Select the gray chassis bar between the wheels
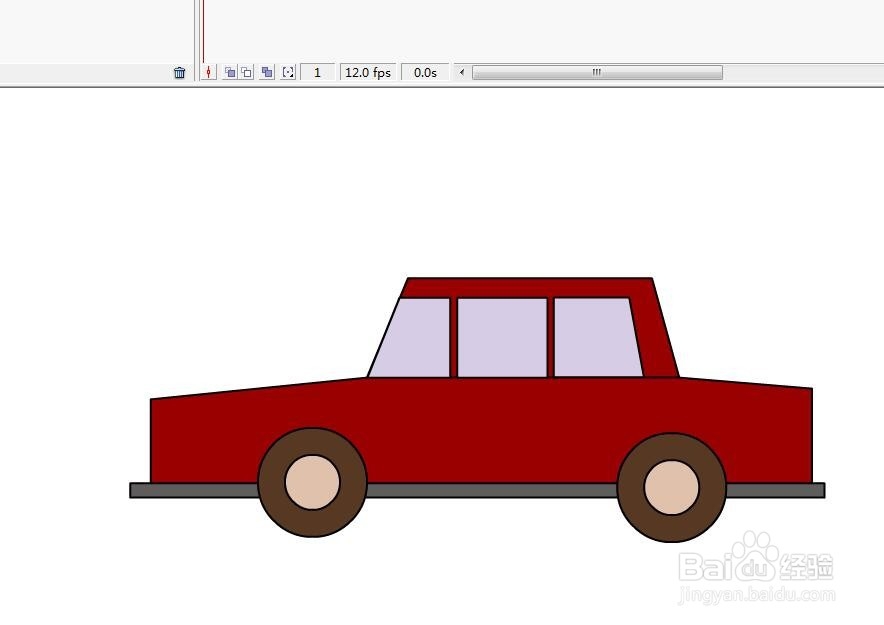The image size is (884, 625). click(492, 490)
